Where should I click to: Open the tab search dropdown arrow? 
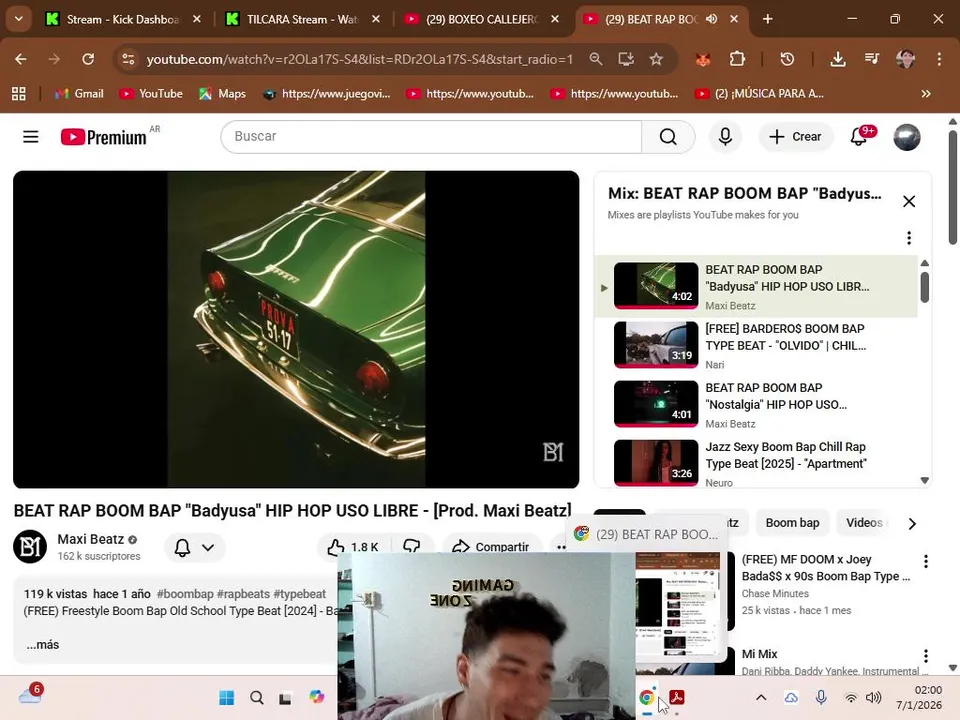18,19
